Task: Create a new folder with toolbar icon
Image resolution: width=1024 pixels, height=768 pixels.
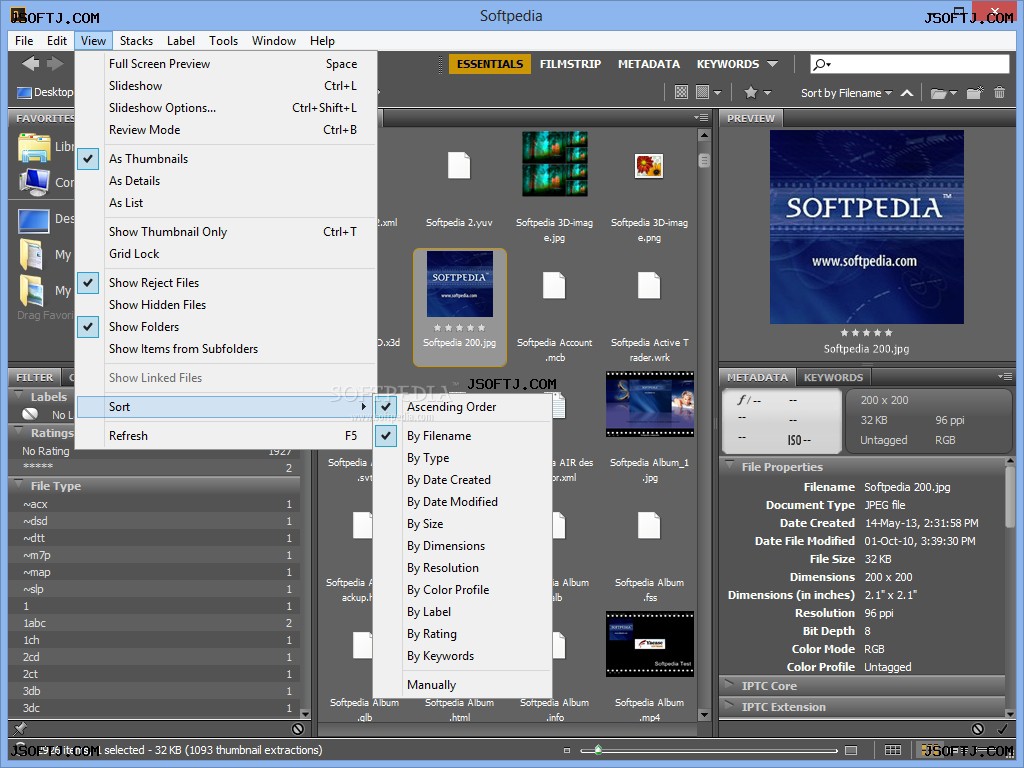Action: pyautogui.click(x=975, y=92)
